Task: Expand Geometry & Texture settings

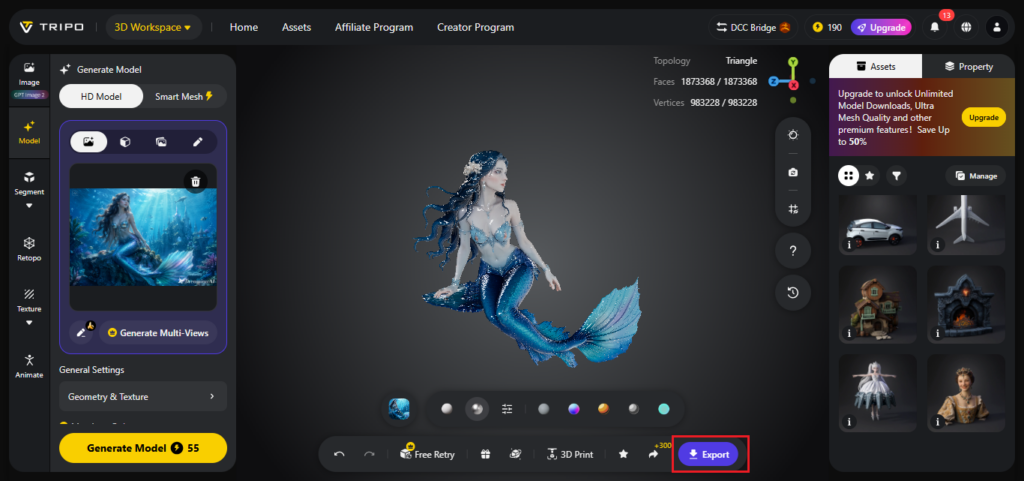Action: [143, 396]
